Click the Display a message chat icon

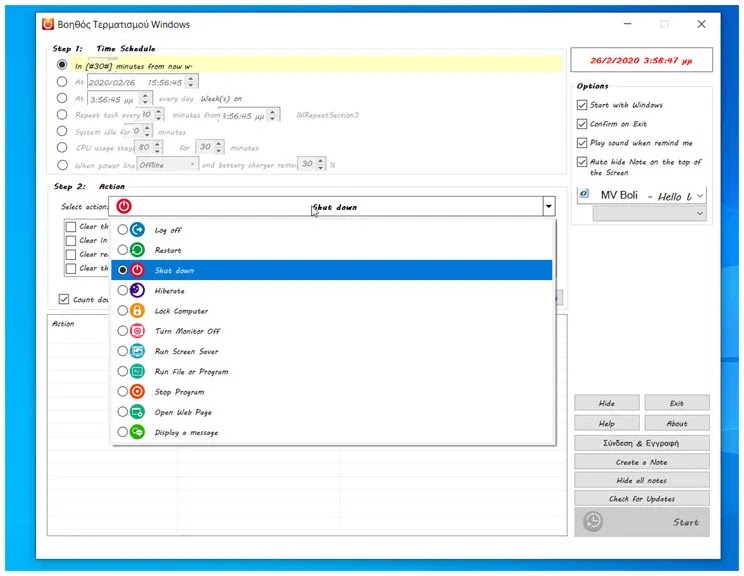[x=137, y=432]
